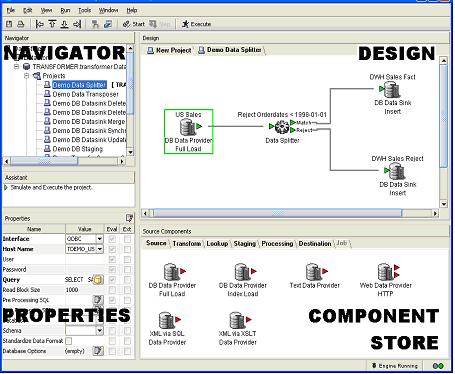Open the Help menu

pyautogui.click(x=132, y=10)
